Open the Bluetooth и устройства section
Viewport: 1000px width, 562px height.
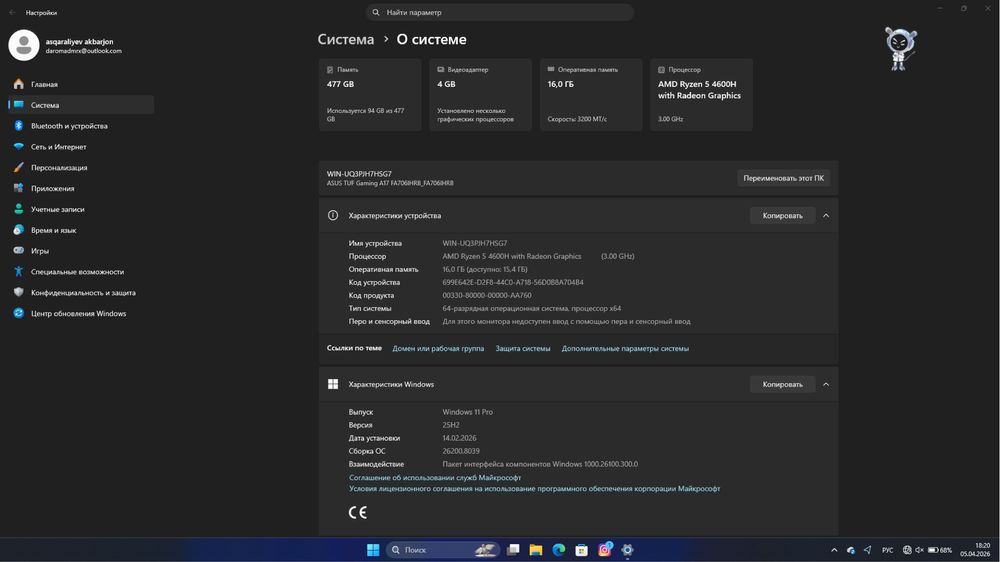(x=69, y=126)
